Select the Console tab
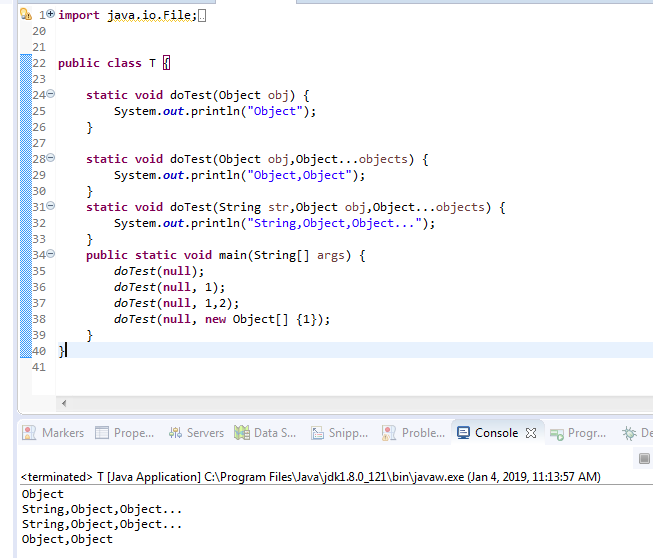The width and height of the screenshot is (653, 558). pos(488,433)
